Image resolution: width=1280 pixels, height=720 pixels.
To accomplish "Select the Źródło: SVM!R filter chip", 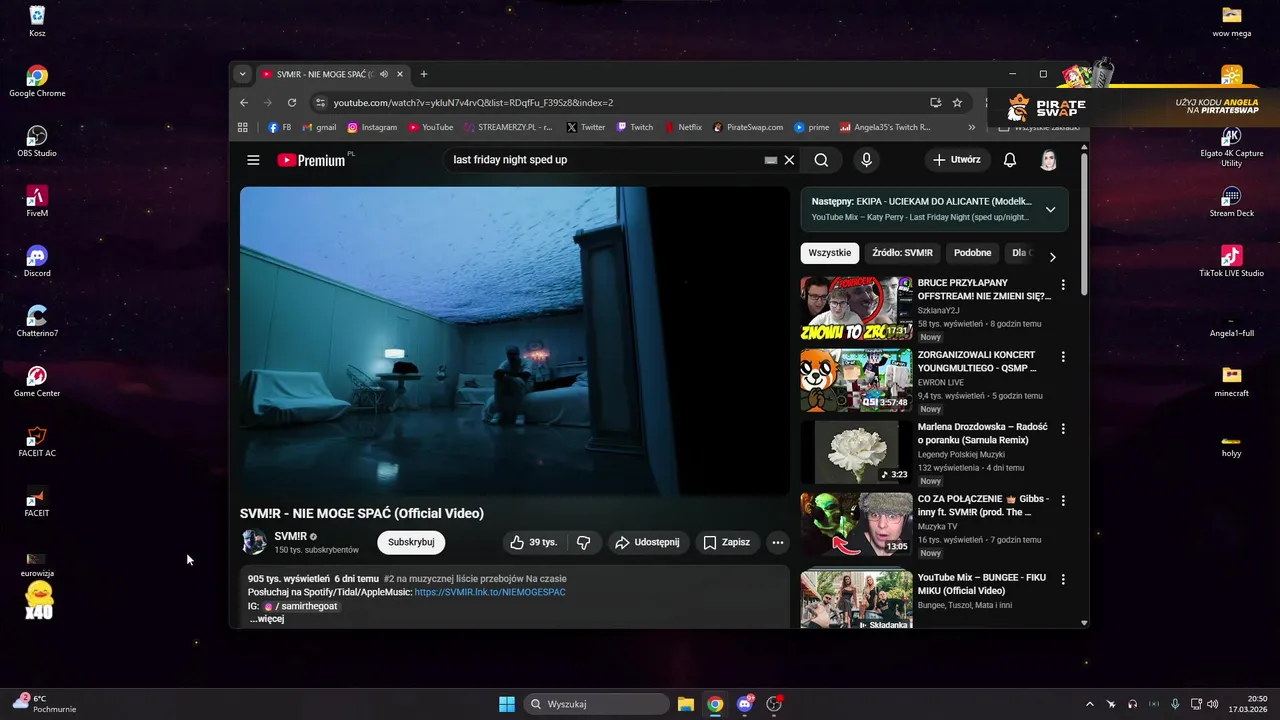I will (x=902, y=253).
